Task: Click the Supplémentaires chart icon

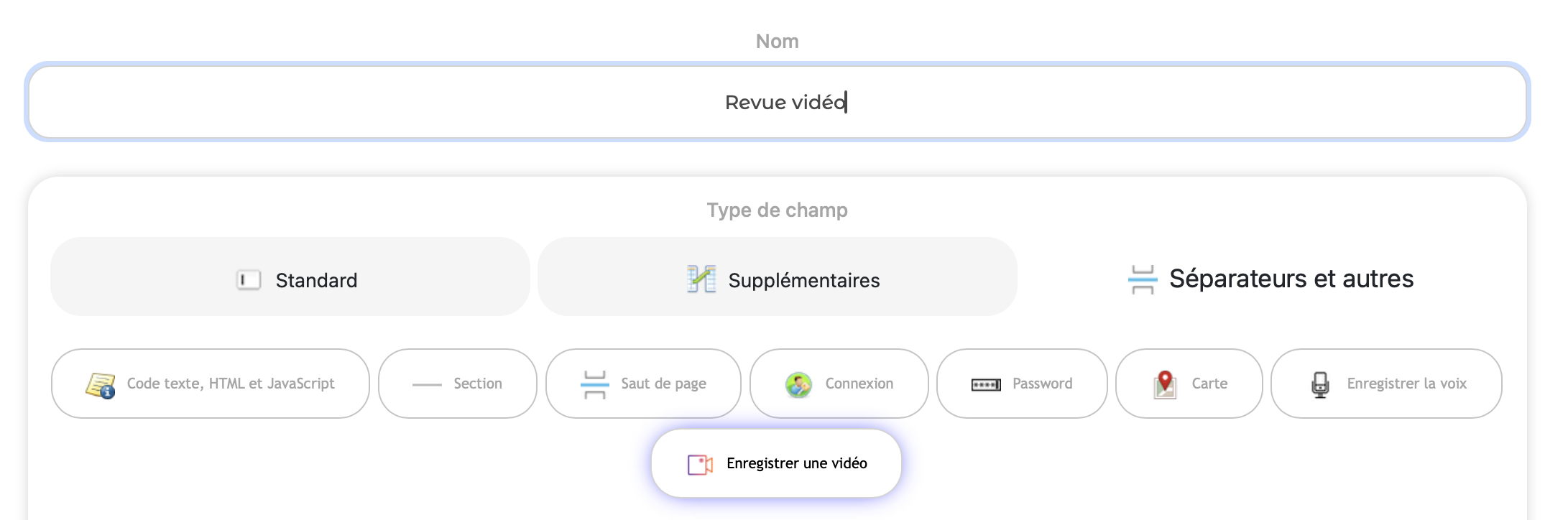Action: point(701,279)
